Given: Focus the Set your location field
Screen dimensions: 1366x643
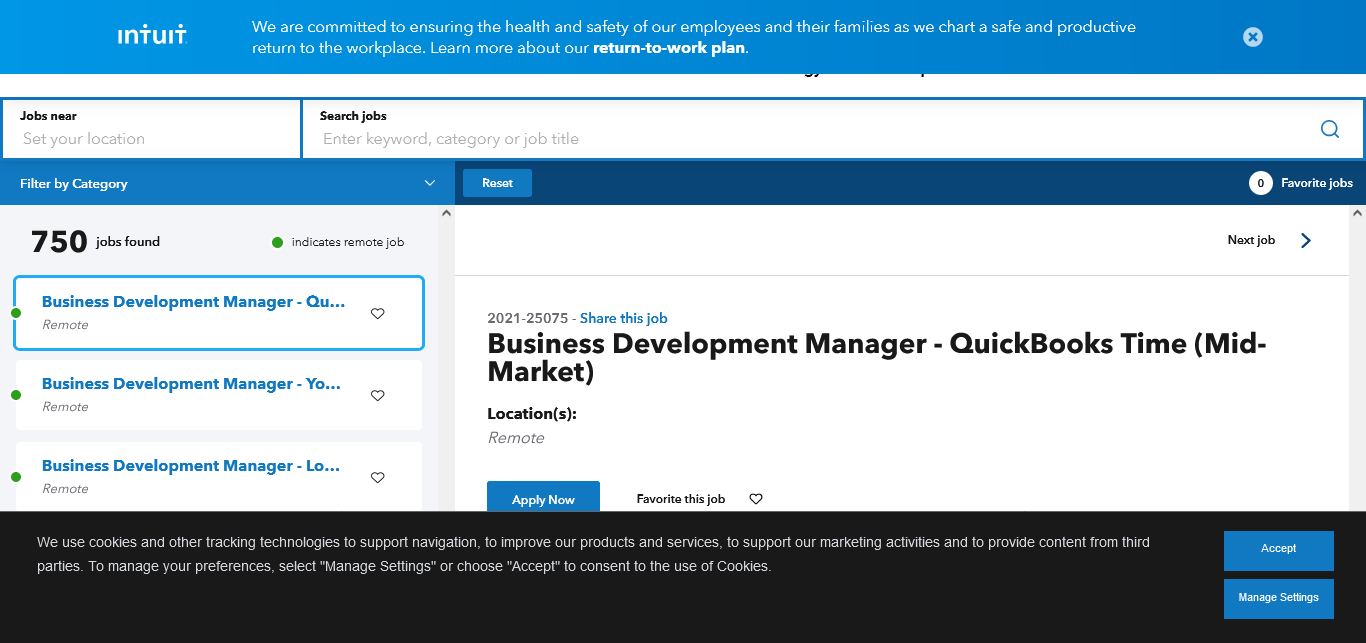Looking at the screenshot, I should 150,139.
